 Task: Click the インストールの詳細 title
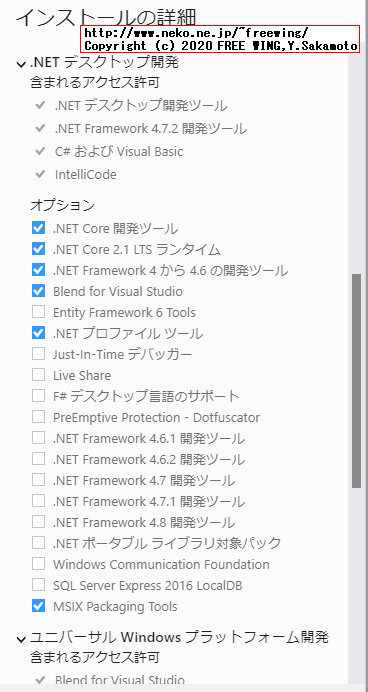[x=106, y=17]
